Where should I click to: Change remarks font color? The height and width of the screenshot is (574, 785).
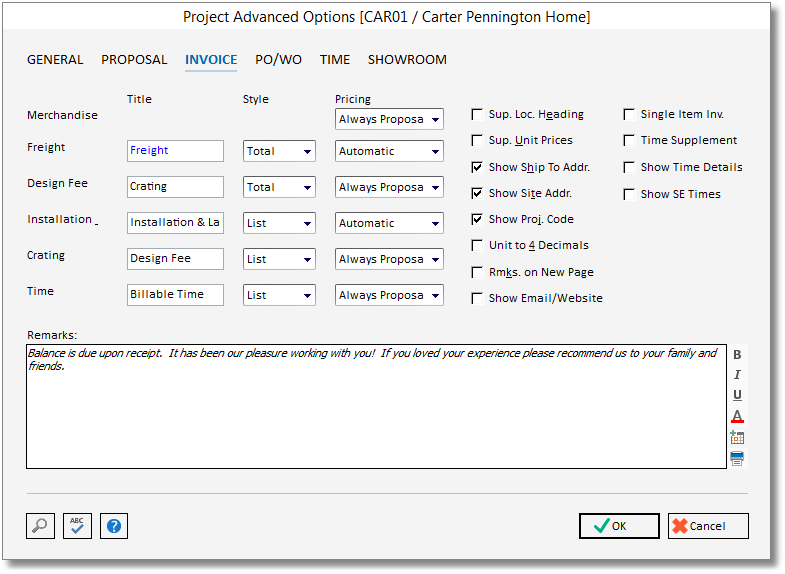(x=737, y=416)
